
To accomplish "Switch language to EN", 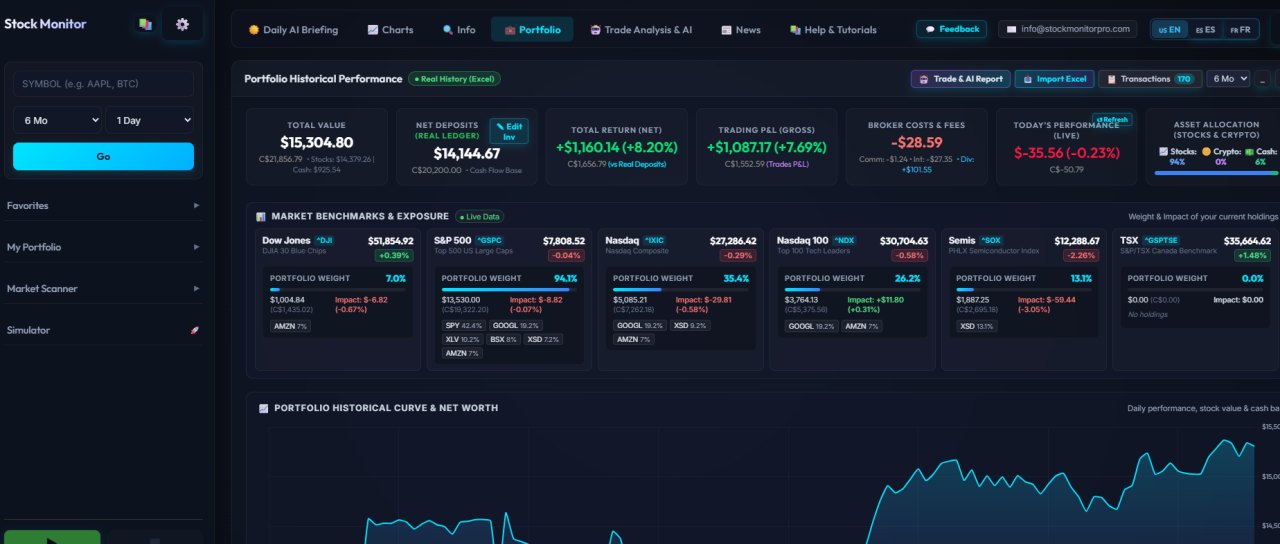I will tap(1169, 30).
